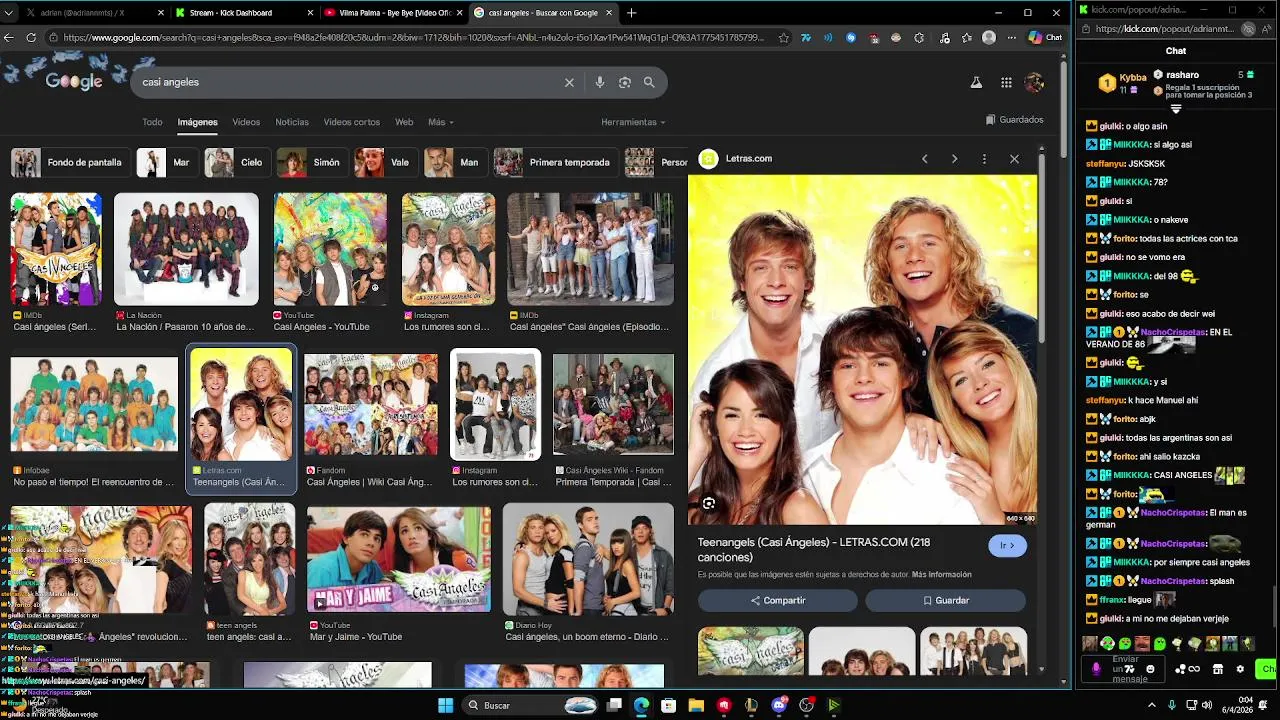Open the Noticias tab
This screenshot has height=720, width=1280.
click(x=292, y=122)
